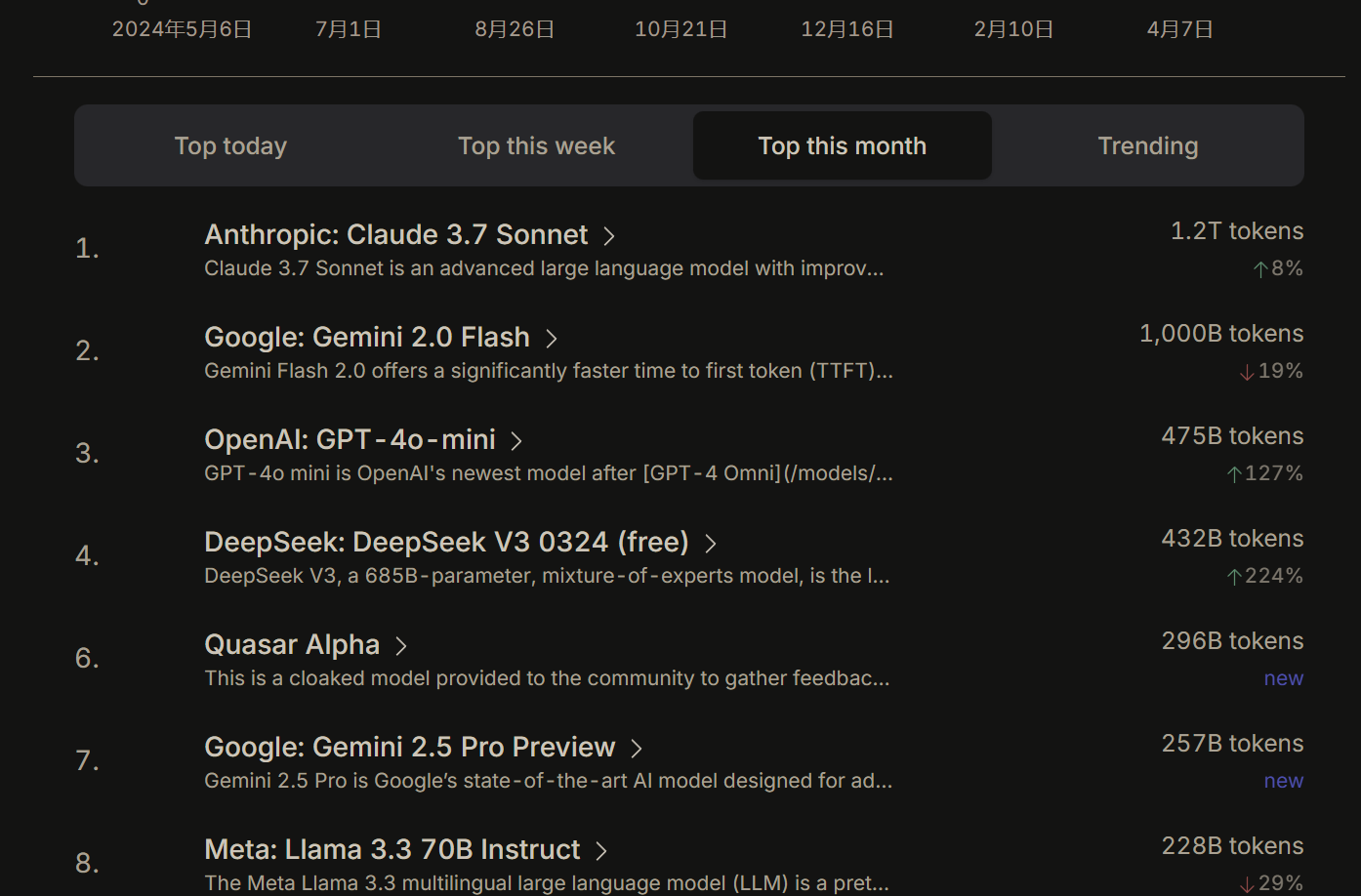Click the 8月26日 chart axis label

click(516, 29)
